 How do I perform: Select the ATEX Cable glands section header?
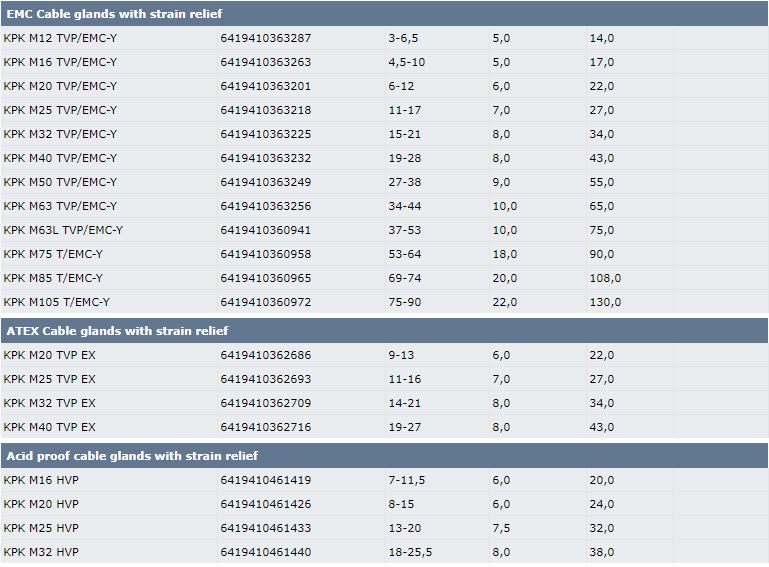384,331
